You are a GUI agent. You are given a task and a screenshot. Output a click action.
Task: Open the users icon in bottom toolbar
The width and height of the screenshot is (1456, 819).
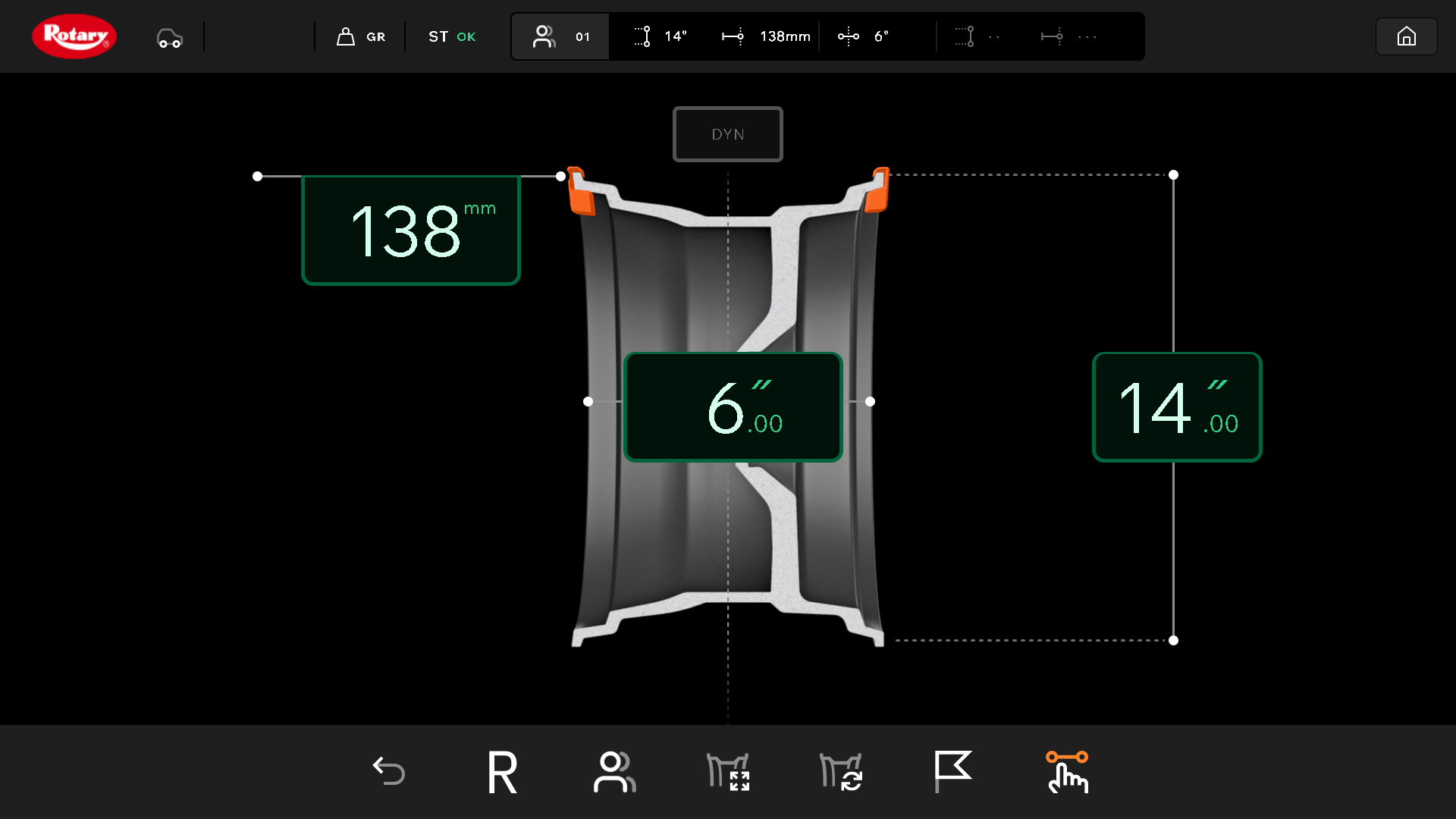[614, 772]
